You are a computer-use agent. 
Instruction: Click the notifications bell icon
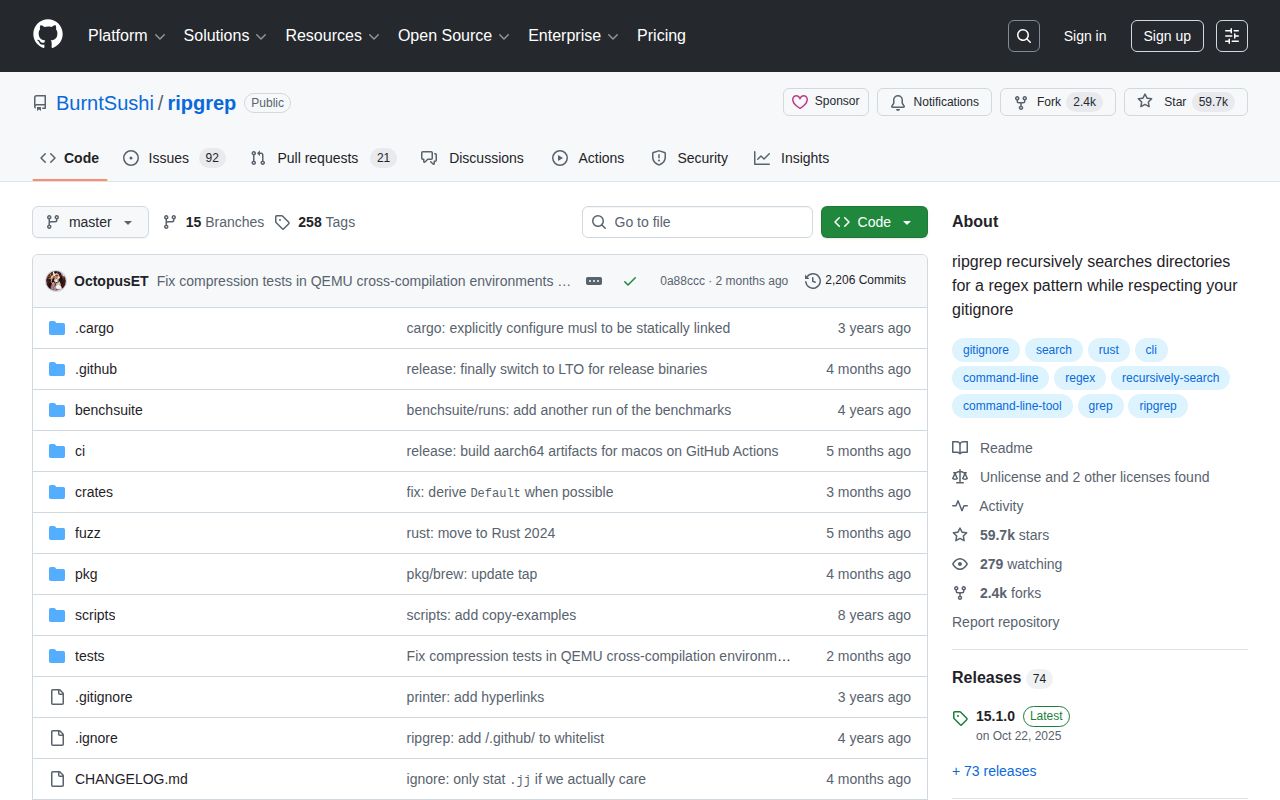[897, 101]
